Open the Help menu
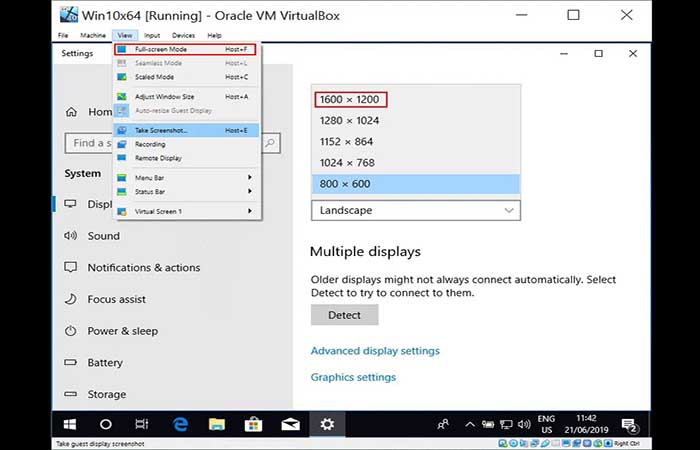 coord(214,35)
